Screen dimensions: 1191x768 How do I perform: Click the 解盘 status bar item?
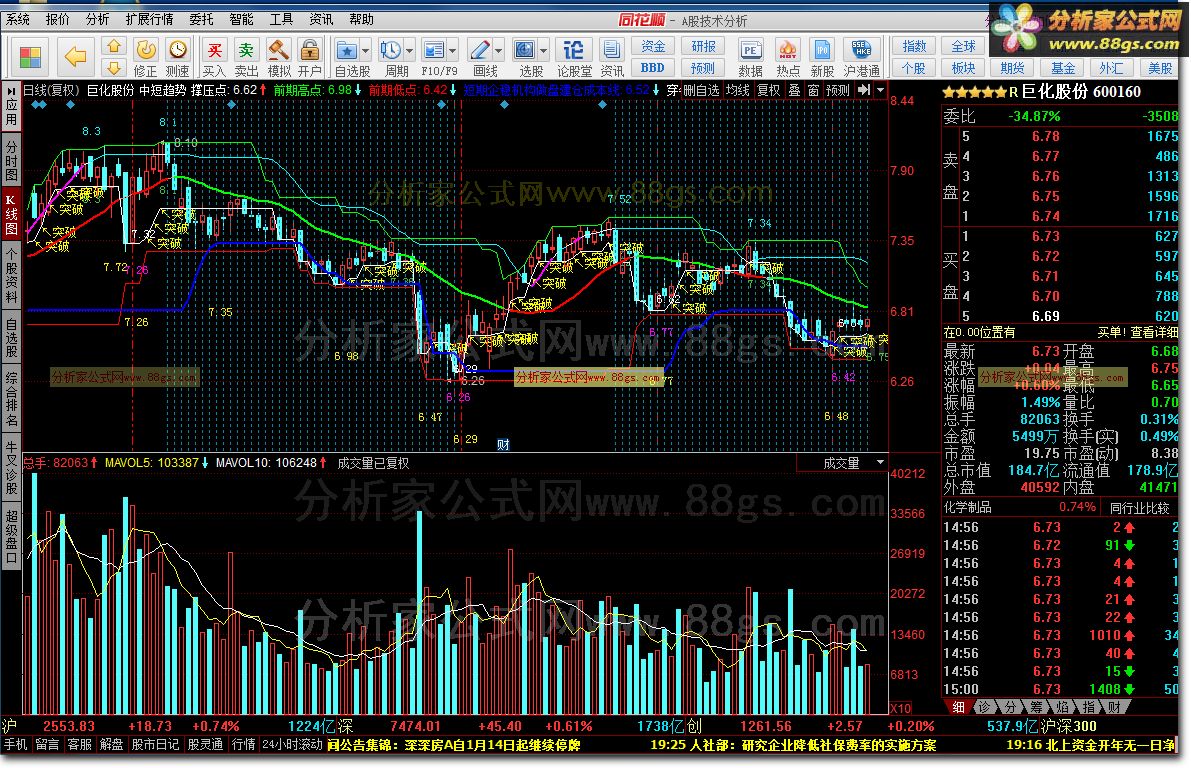tap(111, 745)
